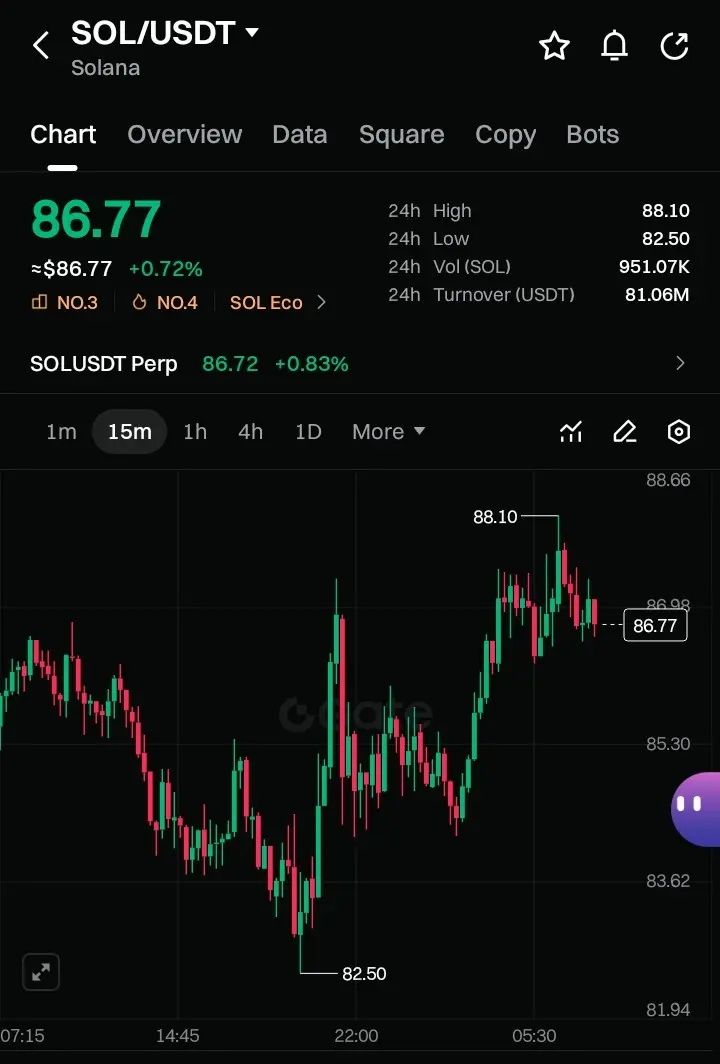720x1064 pixels.
Task: Tap the 82.50 chart low marker
Action: pyautogui.click(x=364, y=974)
